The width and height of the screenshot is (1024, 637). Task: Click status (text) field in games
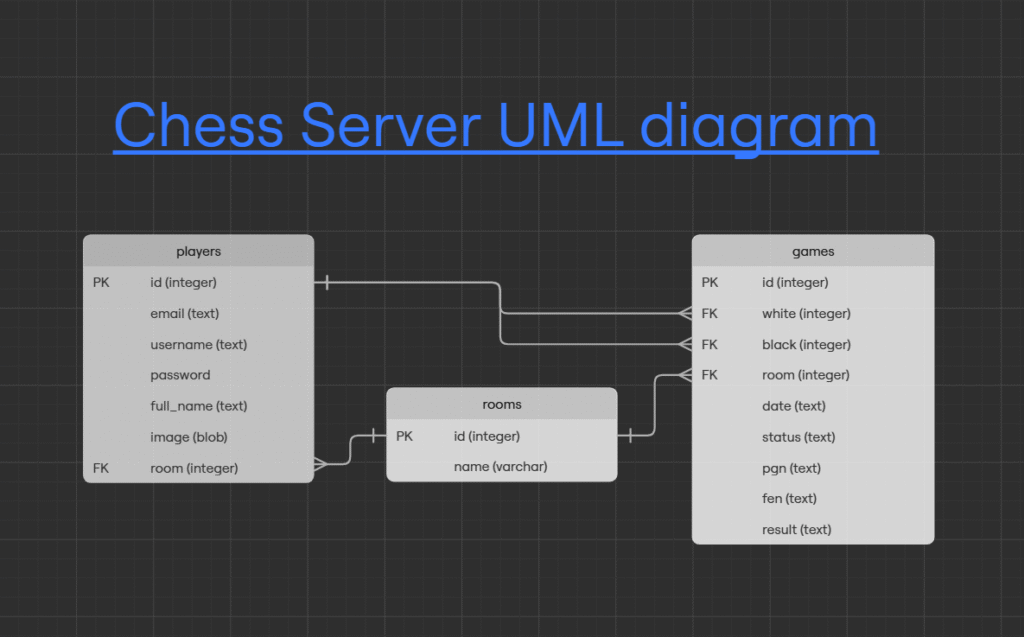click(x=798, y=437)
